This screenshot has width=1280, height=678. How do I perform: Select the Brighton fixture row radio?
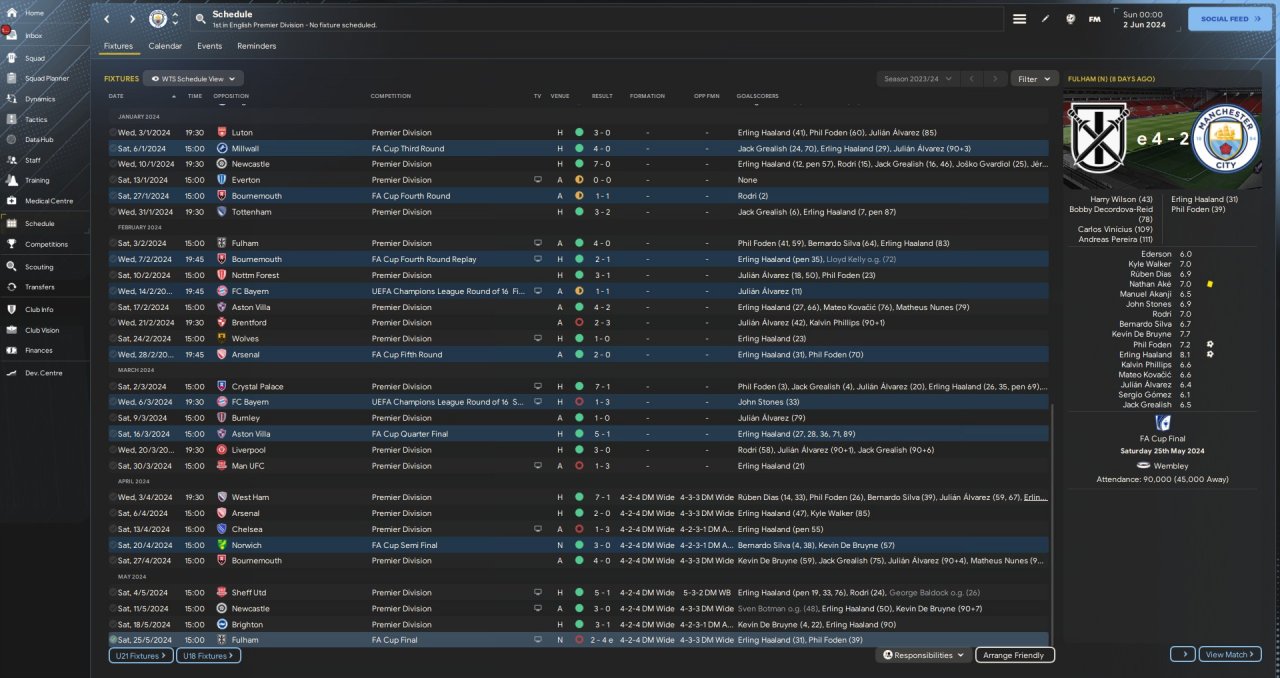pos(113,624)
